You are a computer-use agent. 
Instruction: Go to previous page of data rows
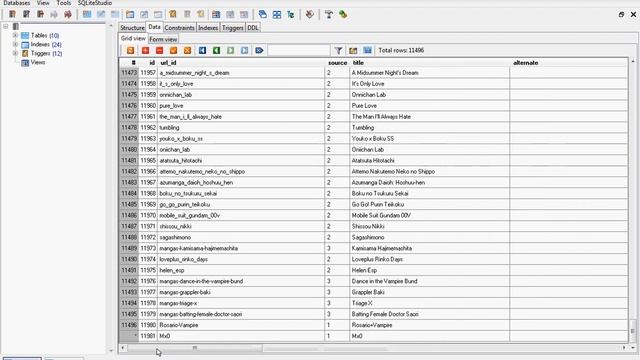(x=216, y=50)
